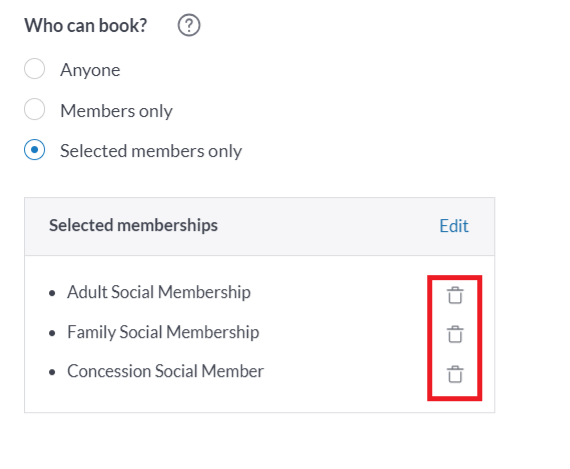Viewport: 570px width, 469px height.
Task: Click the Who can book? heading
Action: (86, 25)
